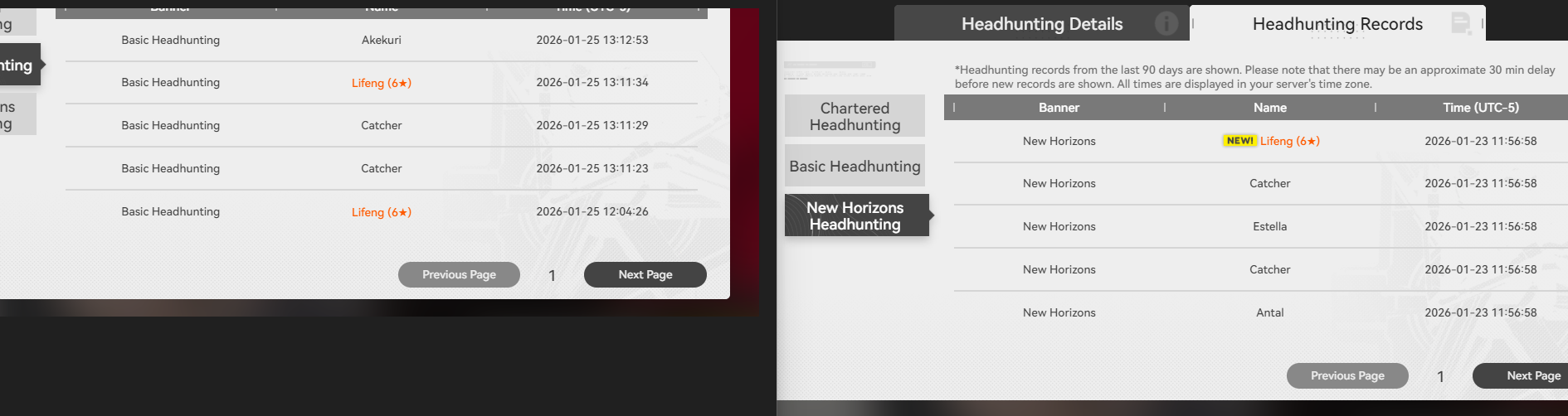The image size is (1568, 416).
Task: Click timestamp 2026-01-25 12:04:26
Action: pyautogui.click(x=592, y=211)
